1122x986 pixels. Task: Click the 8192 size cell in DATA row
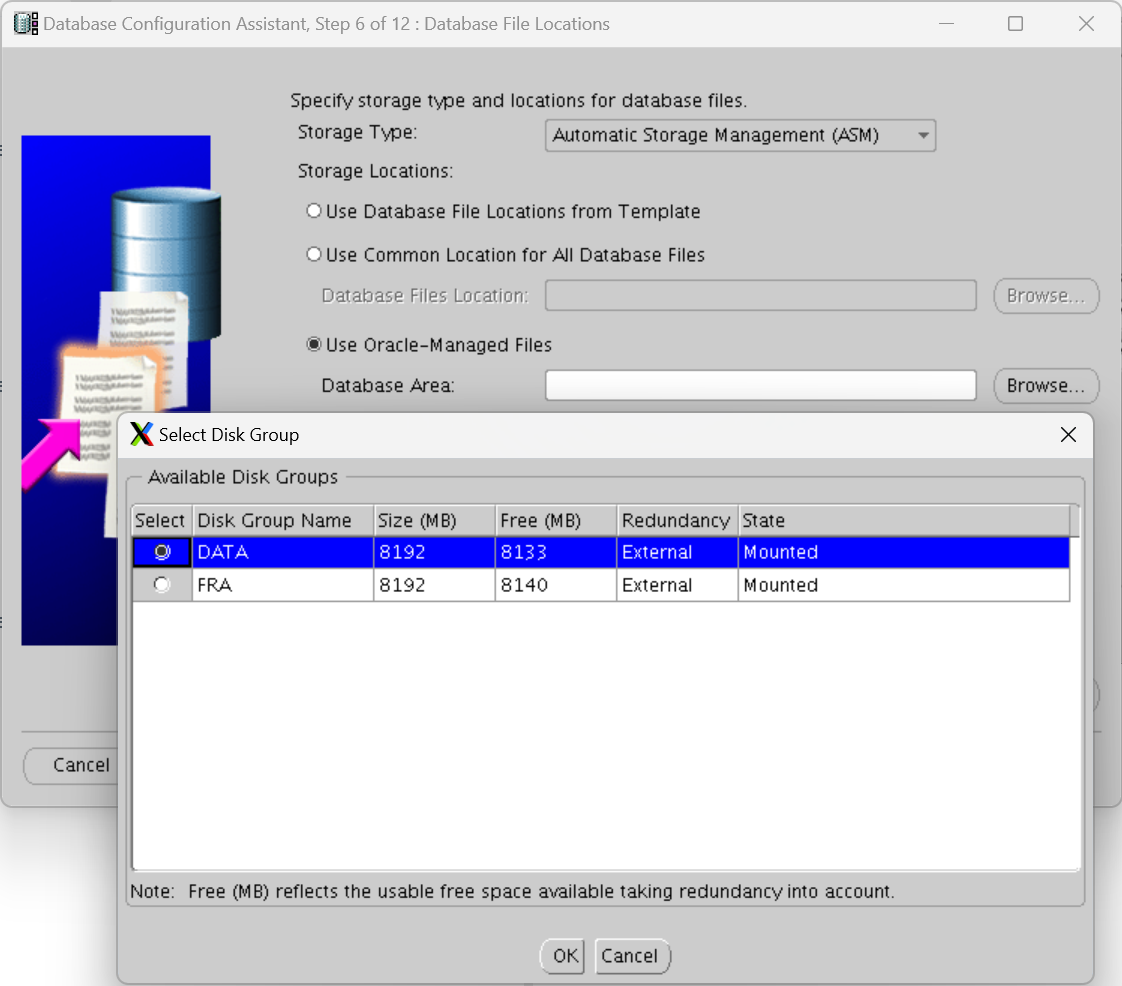[434, 552]
